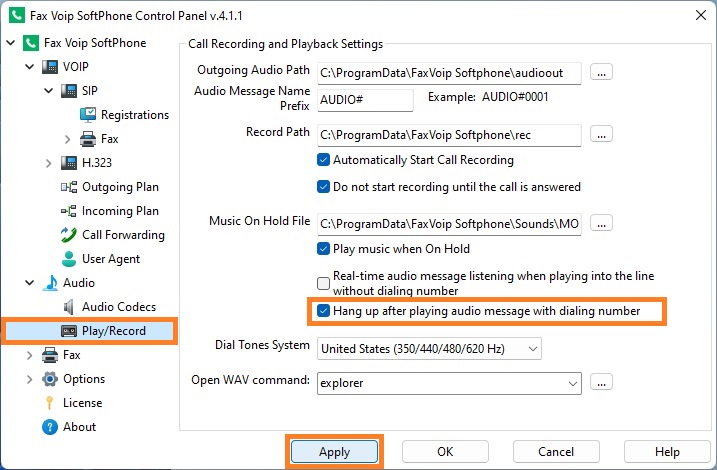
Task: Browse for Open WAV command program
Action: coord(601,382)
